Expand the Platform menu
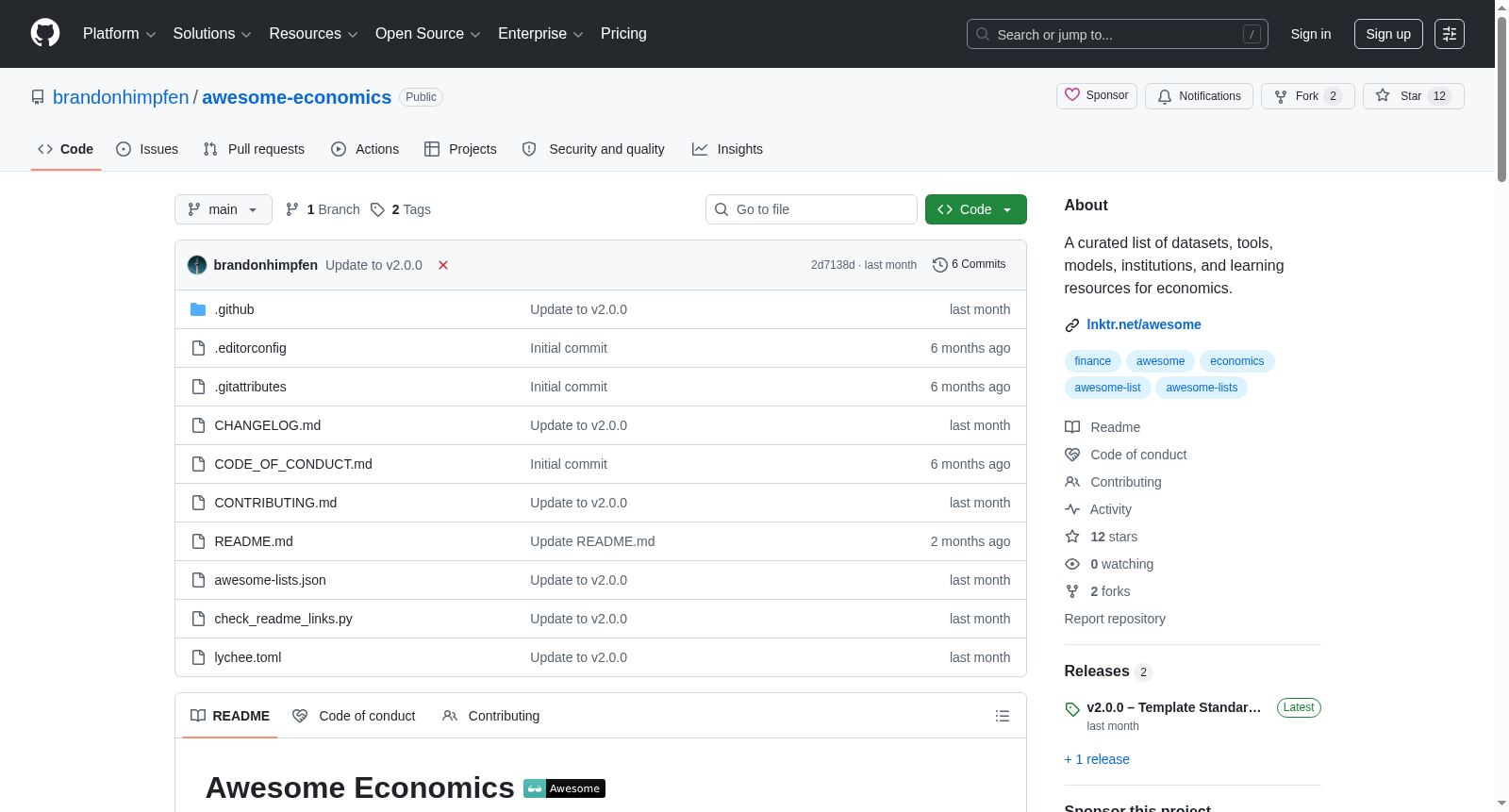 click(120, 34)
